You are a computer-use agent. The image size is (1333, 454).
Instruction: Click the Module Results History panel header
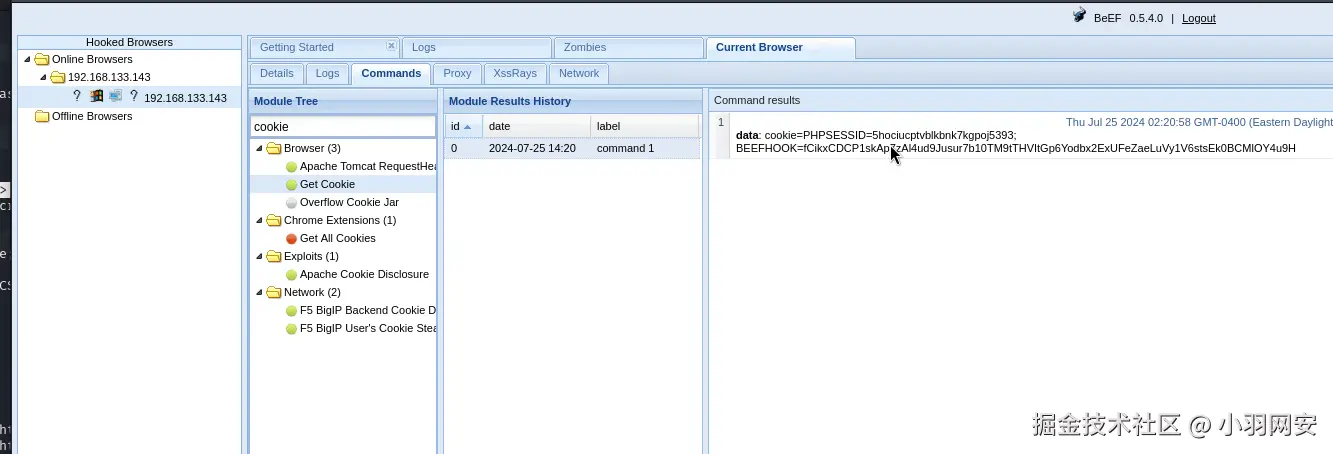[572, 101]
